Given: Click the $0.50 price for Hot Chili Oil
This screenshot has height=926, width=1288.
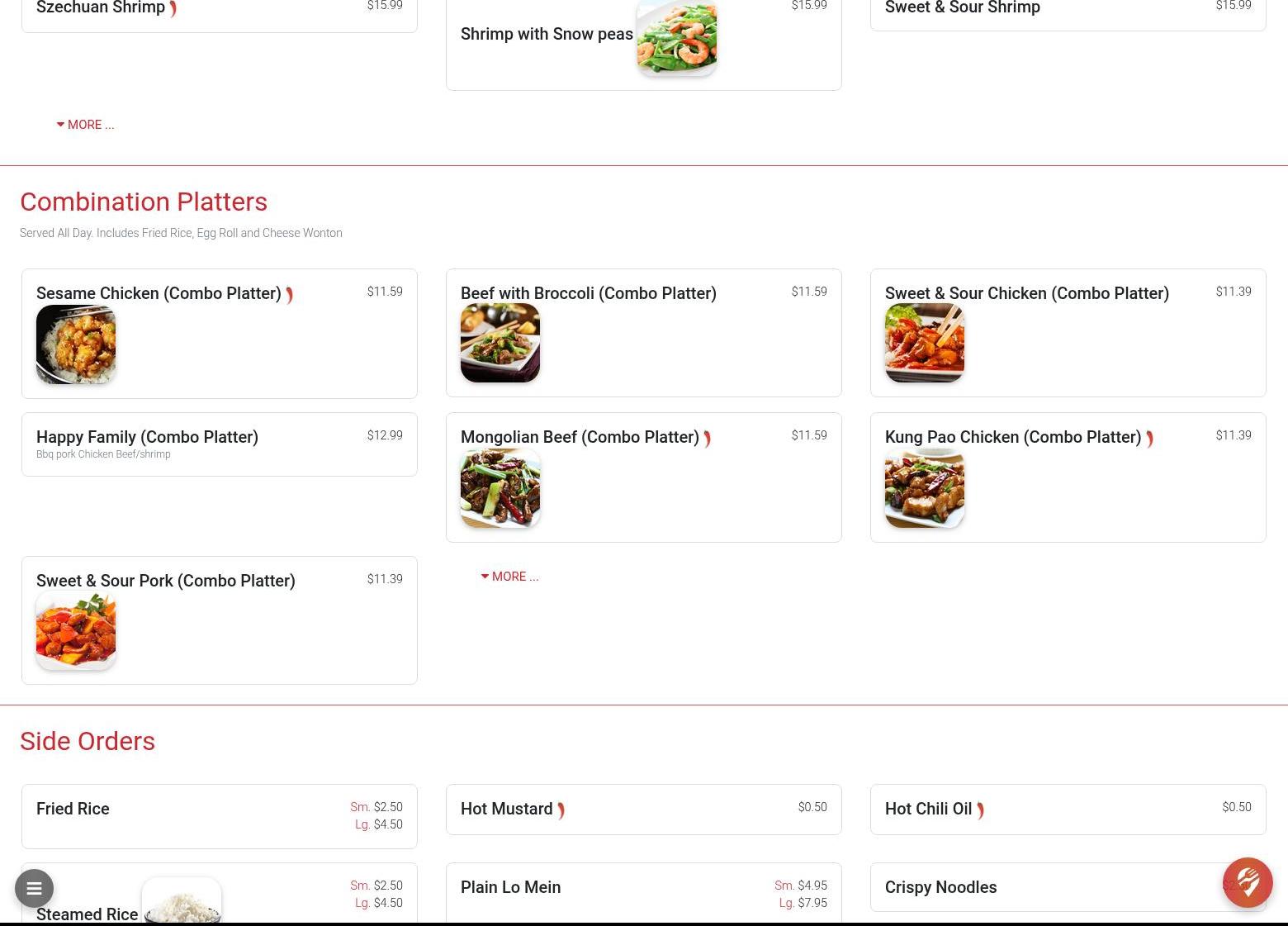Looking at the screenshot, I should point(1237,807).
